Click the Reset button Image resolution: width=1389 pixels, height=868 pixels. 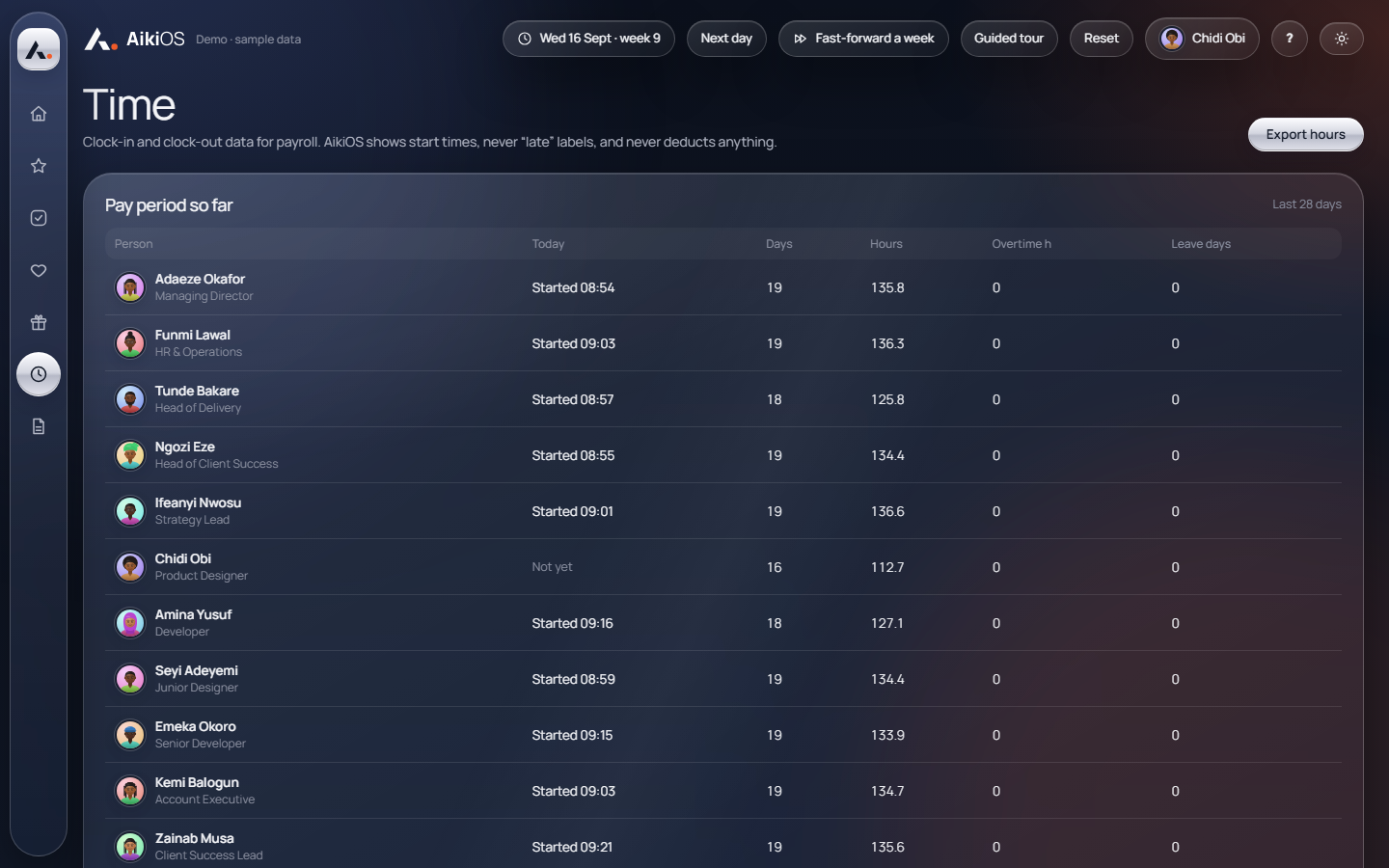[x=1102, y=39]
